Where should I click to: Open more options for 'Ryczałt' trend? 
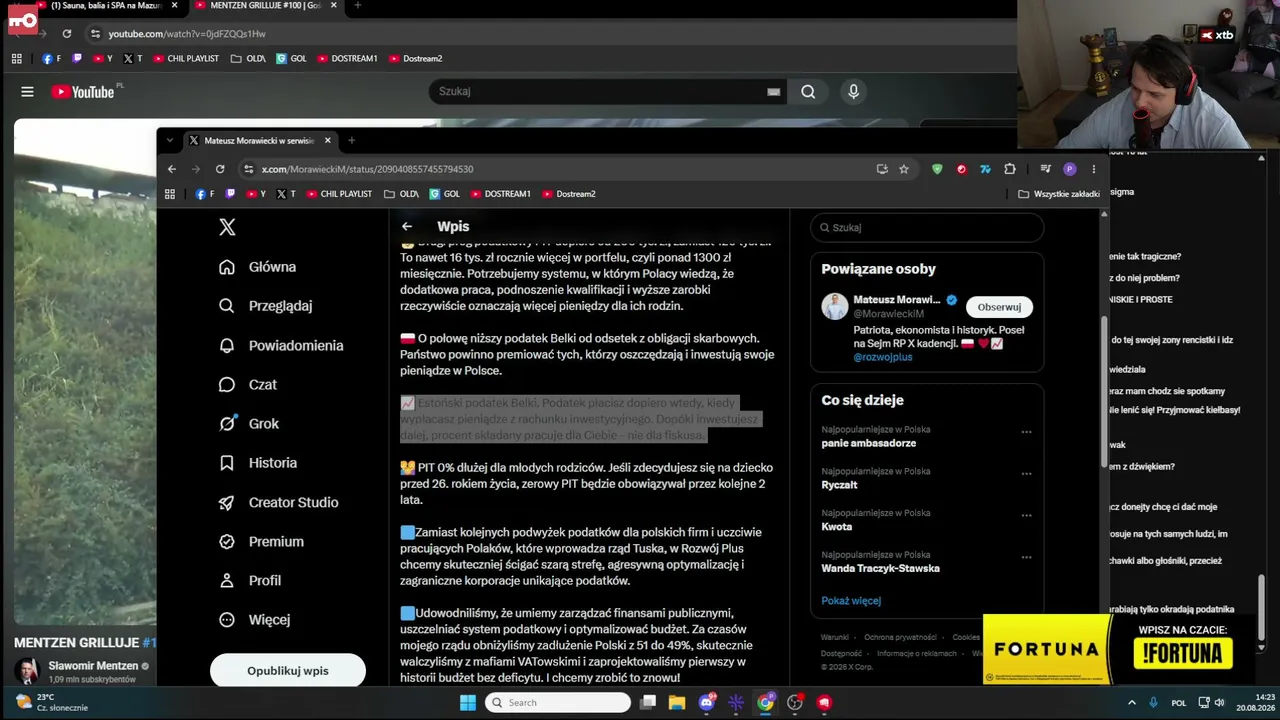coord(1026,474)
